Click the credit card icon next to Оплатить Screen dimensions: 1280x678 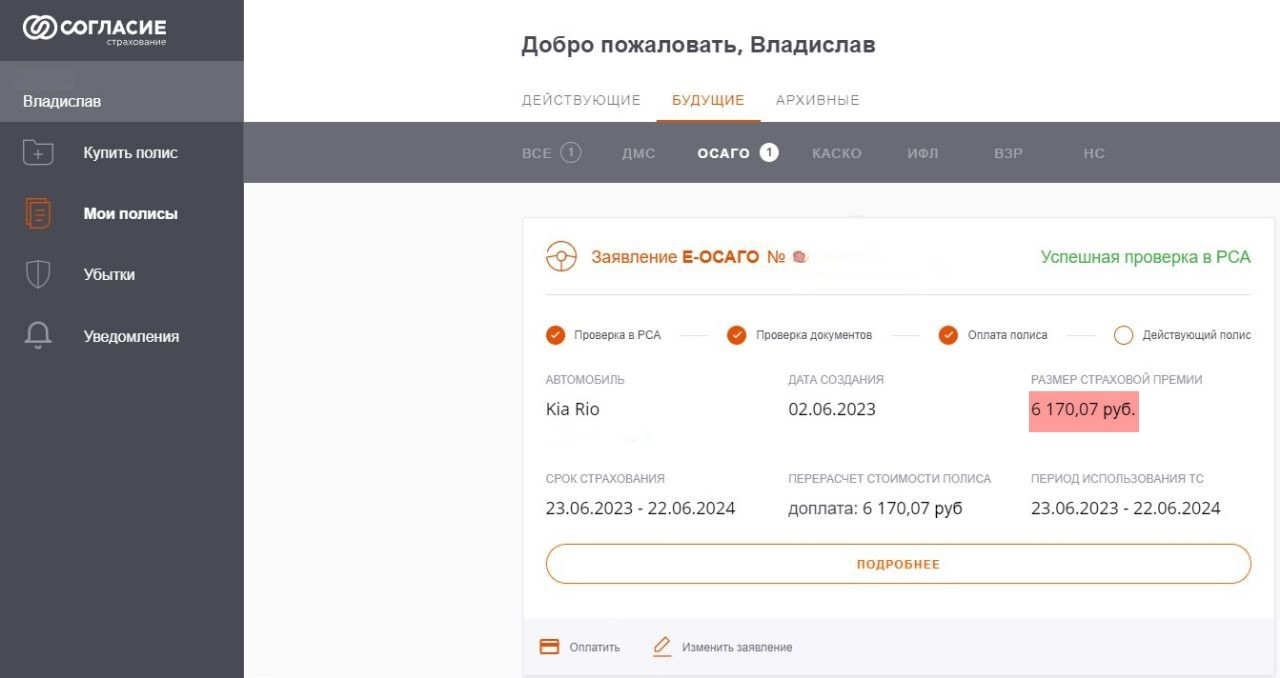[549, 647]
